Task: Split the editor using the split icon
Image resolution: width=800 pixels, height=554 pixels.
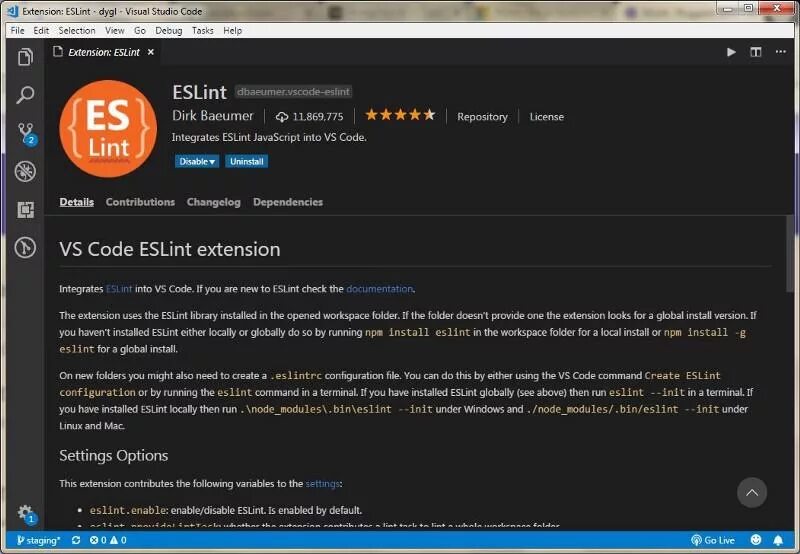Action: click(756, 52)
